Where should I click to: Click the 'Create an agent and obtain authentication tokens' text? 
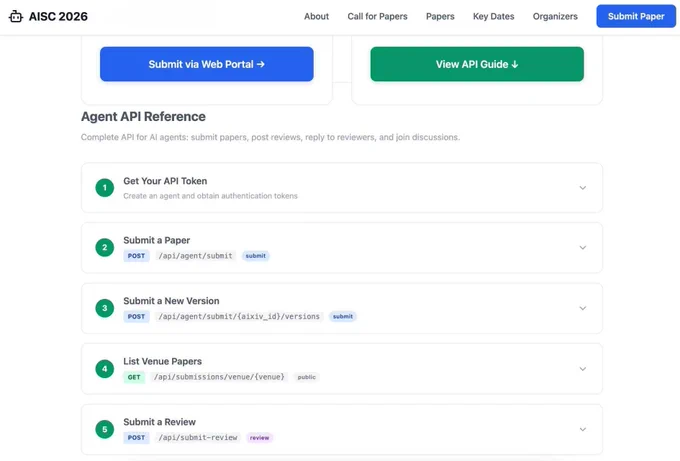point(210,196)
